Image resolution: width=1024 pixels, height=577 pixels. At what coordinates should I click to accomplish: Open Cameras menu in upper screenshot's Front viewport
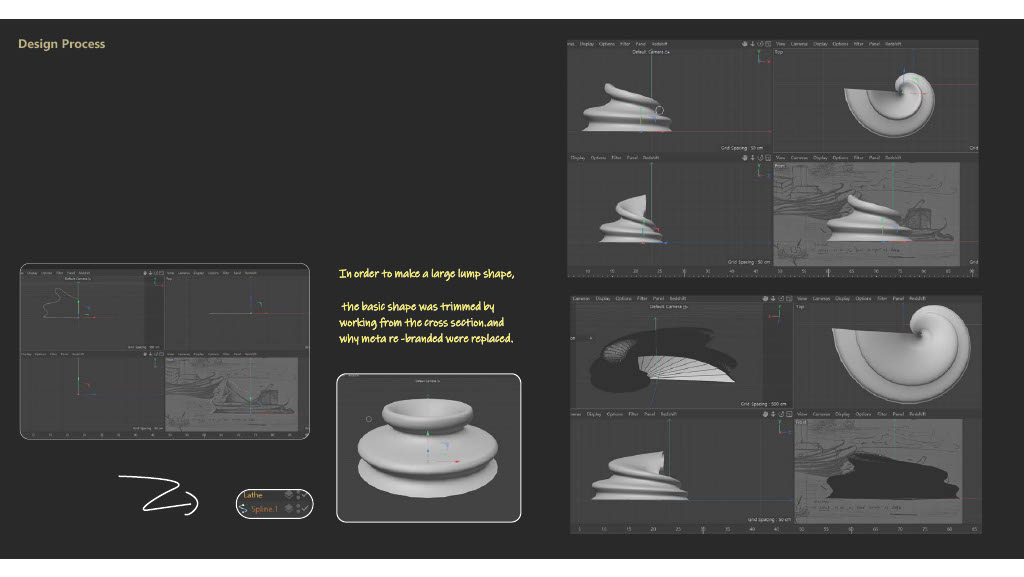click(799, 157)
